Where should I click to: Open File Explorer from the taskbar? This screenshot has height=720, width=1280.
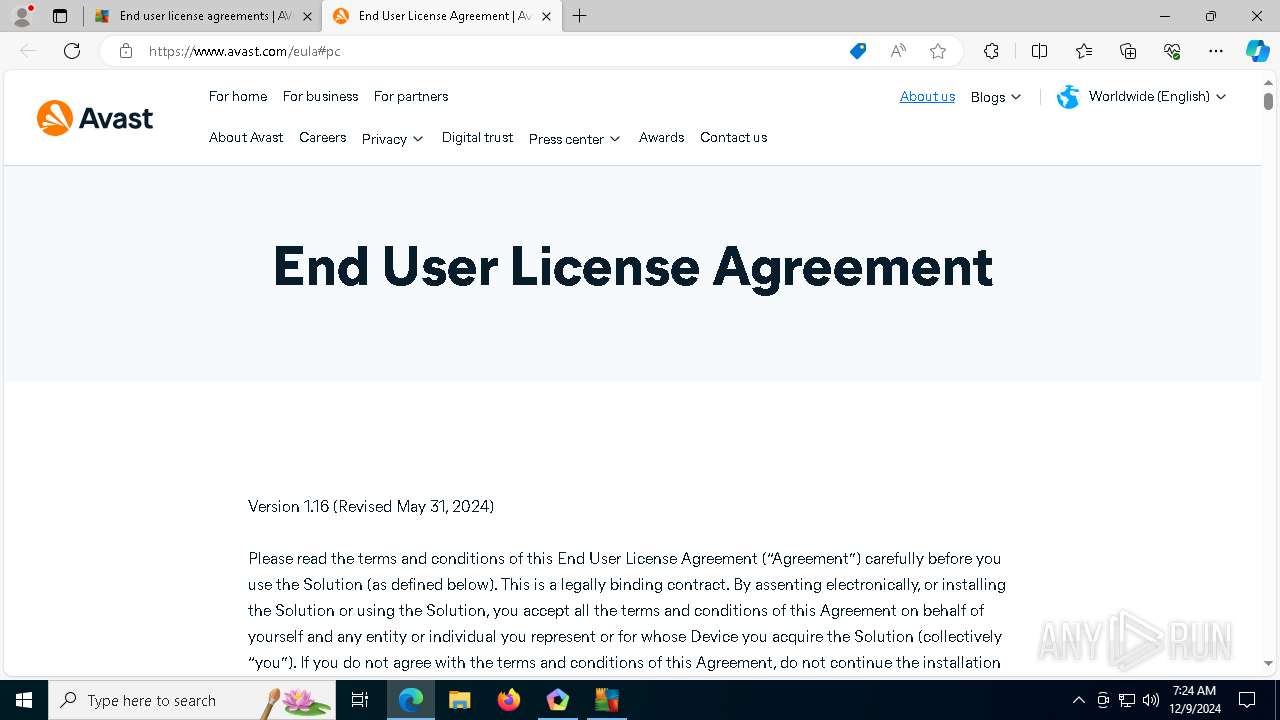click(460, 700)
